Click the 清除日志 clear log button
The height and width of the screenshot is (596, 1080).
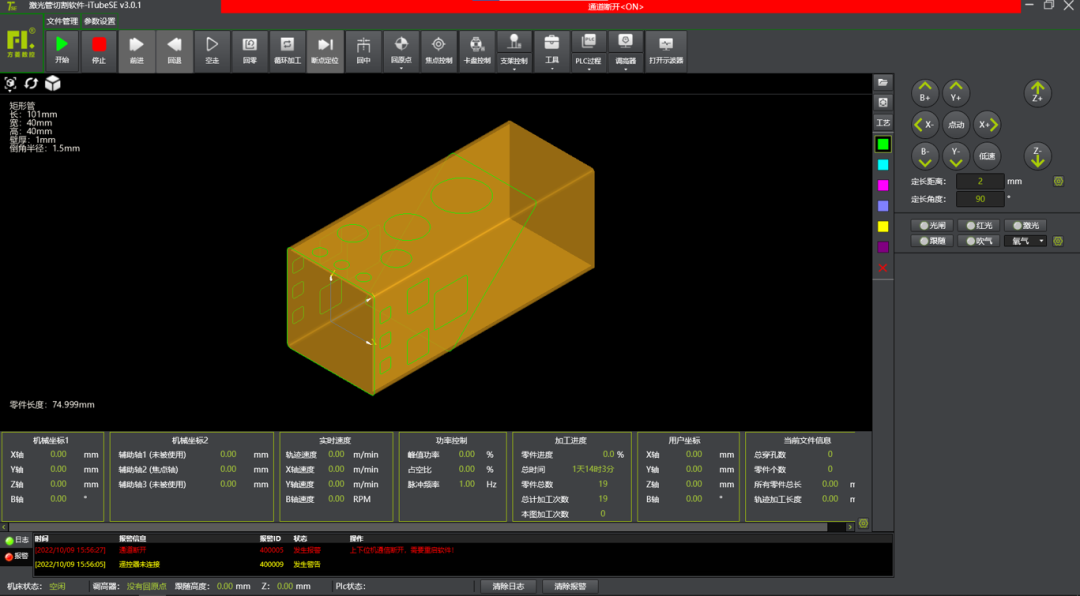coord(508,586)
